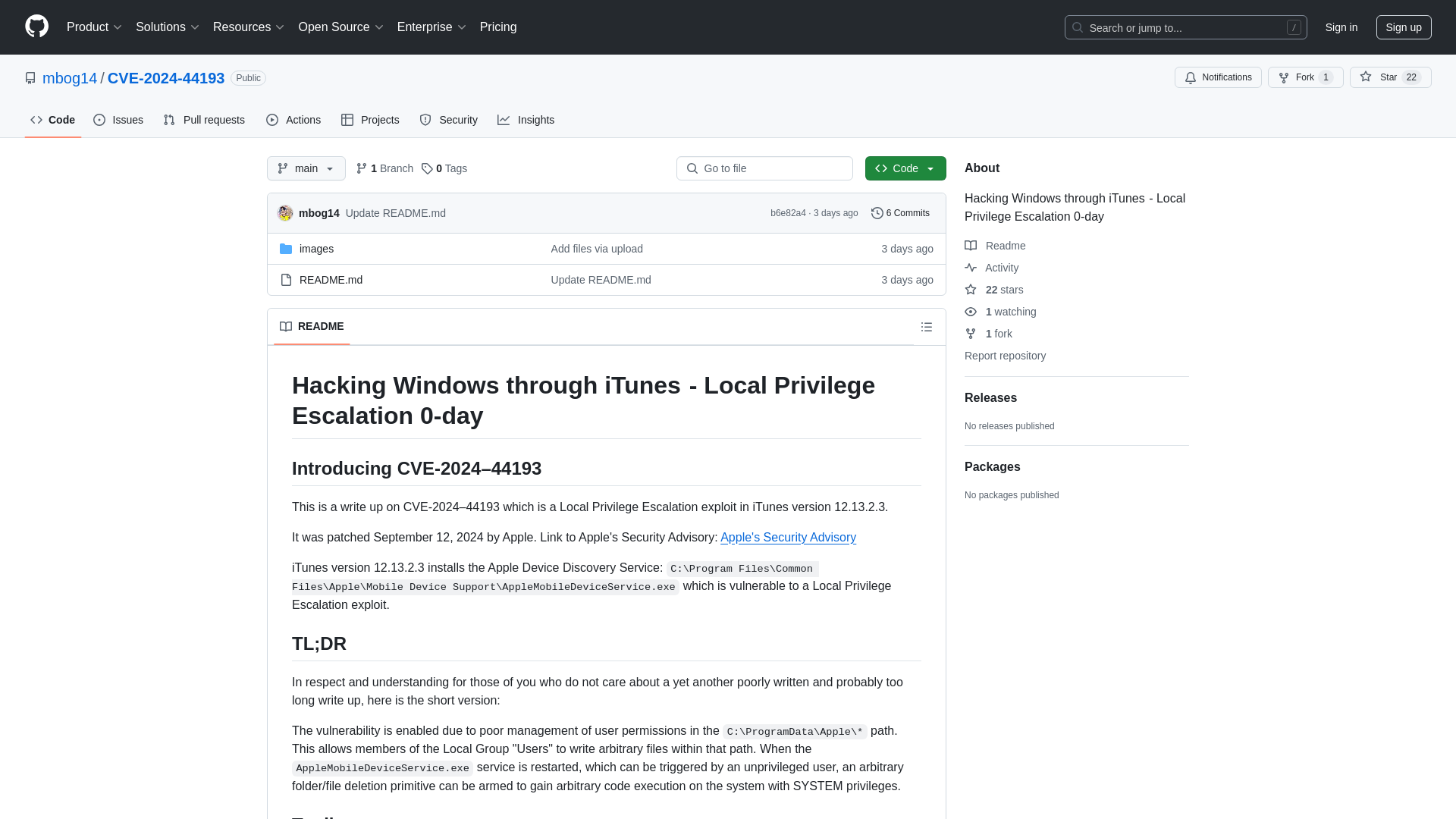This screenshot has height=819, width=1456.
Task: Click the Actions workflow icon
Action: tap(273, 120)
